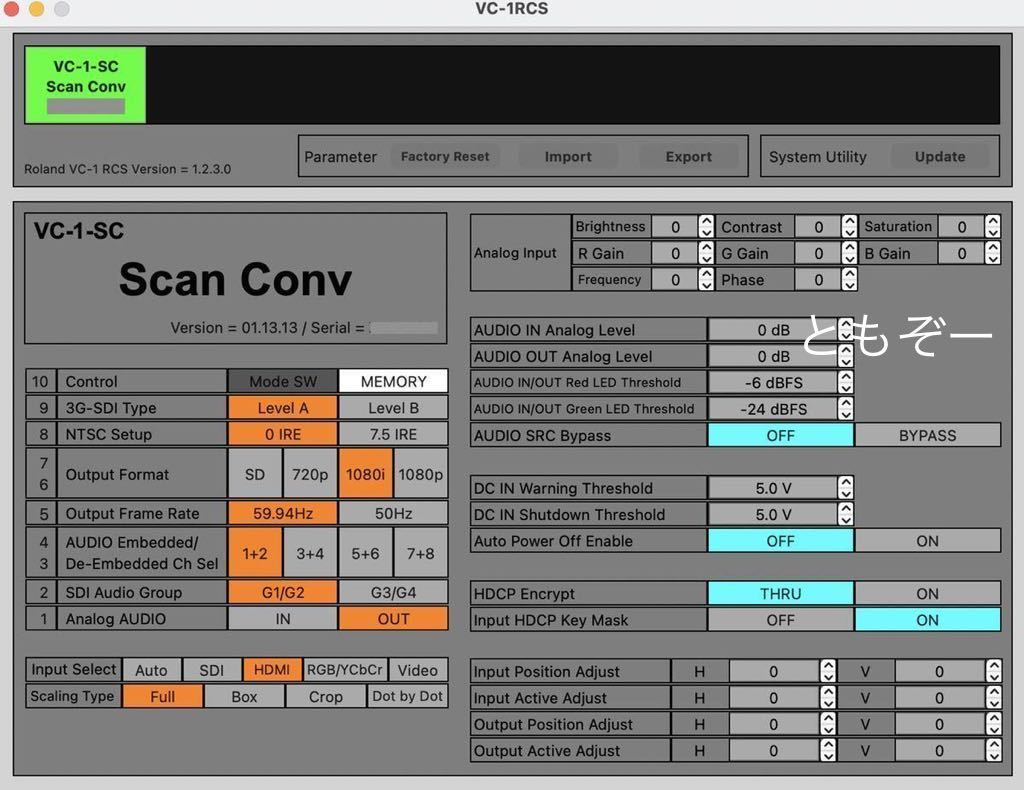The width and height of the screenshot is (1024, 790).
Task: Choose SDI Audio Group G1/G2
Action: (x=283, y=592)
